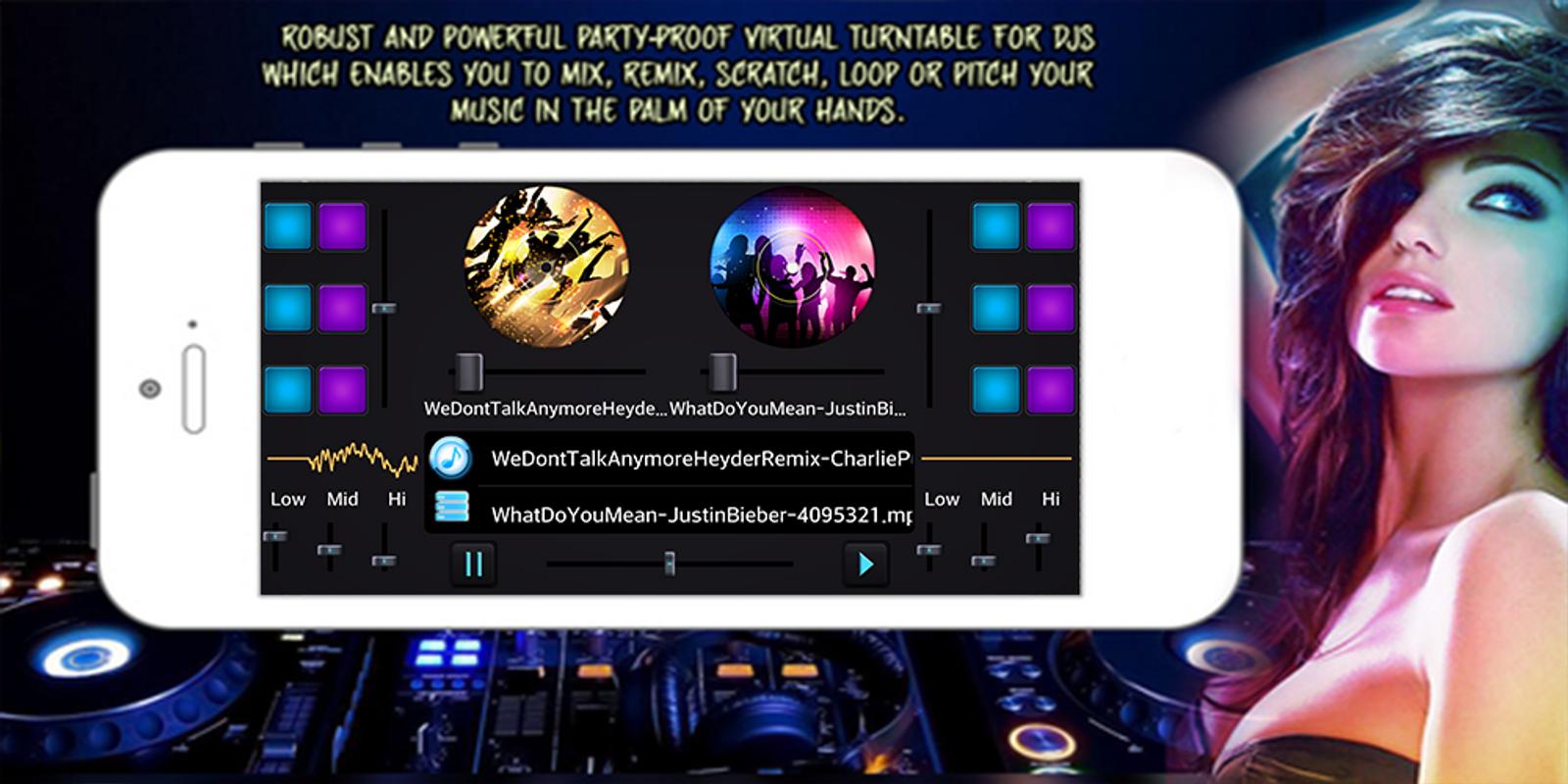The image size is (1568, 784).
Task: Tap the top purple pad on right deck
Action: [1051, 226]
